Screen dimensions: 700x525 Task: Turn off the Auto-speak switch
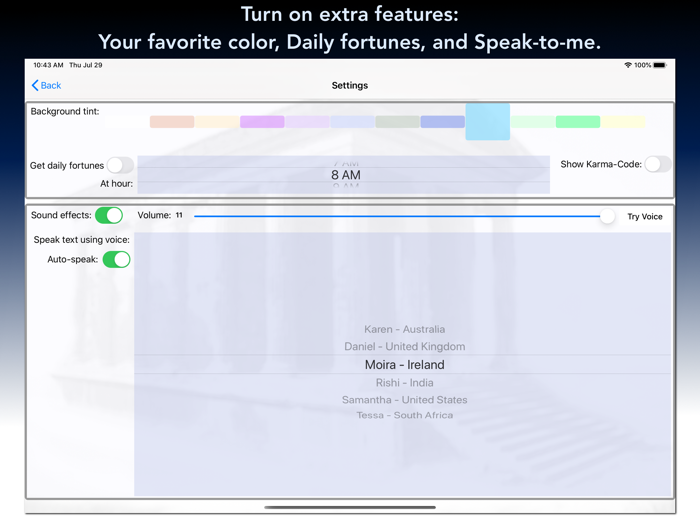(117, 259)
